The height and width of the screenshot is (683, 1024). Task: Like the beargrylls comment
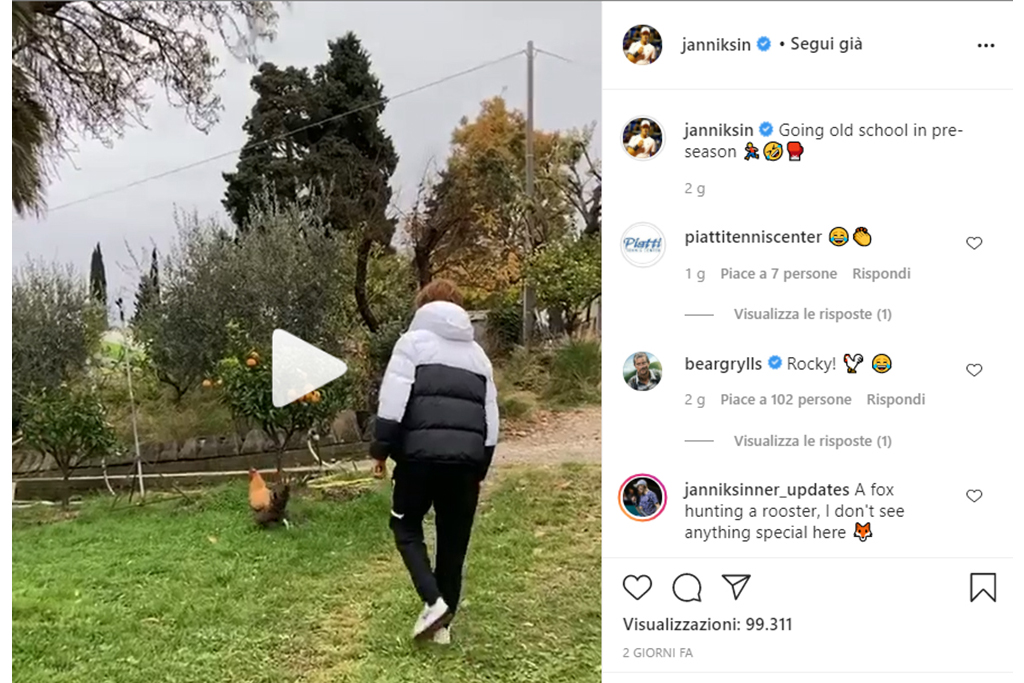tap(974, 370)
